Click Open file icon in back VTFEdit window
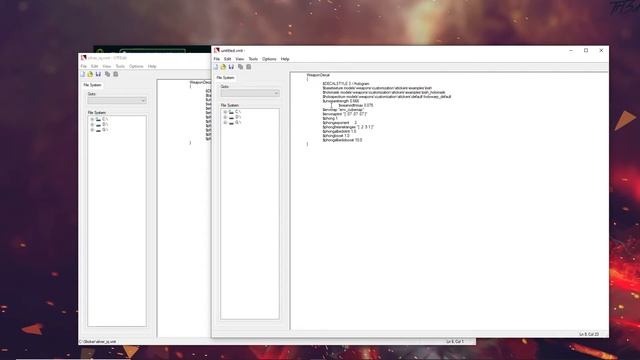 tap(90, 74)
